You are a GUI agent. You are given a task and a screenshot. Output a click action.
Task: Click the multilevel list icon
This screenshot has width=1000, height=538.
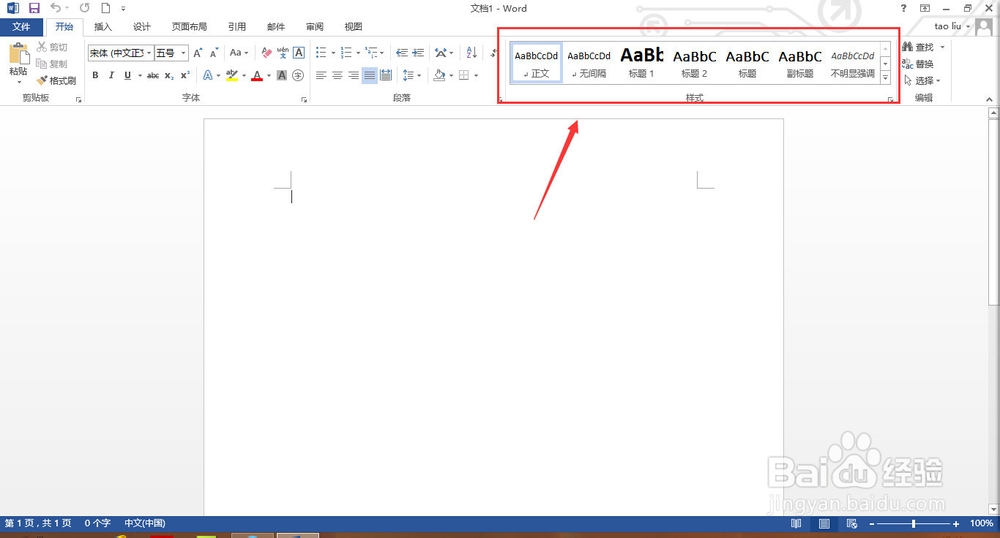371,53
